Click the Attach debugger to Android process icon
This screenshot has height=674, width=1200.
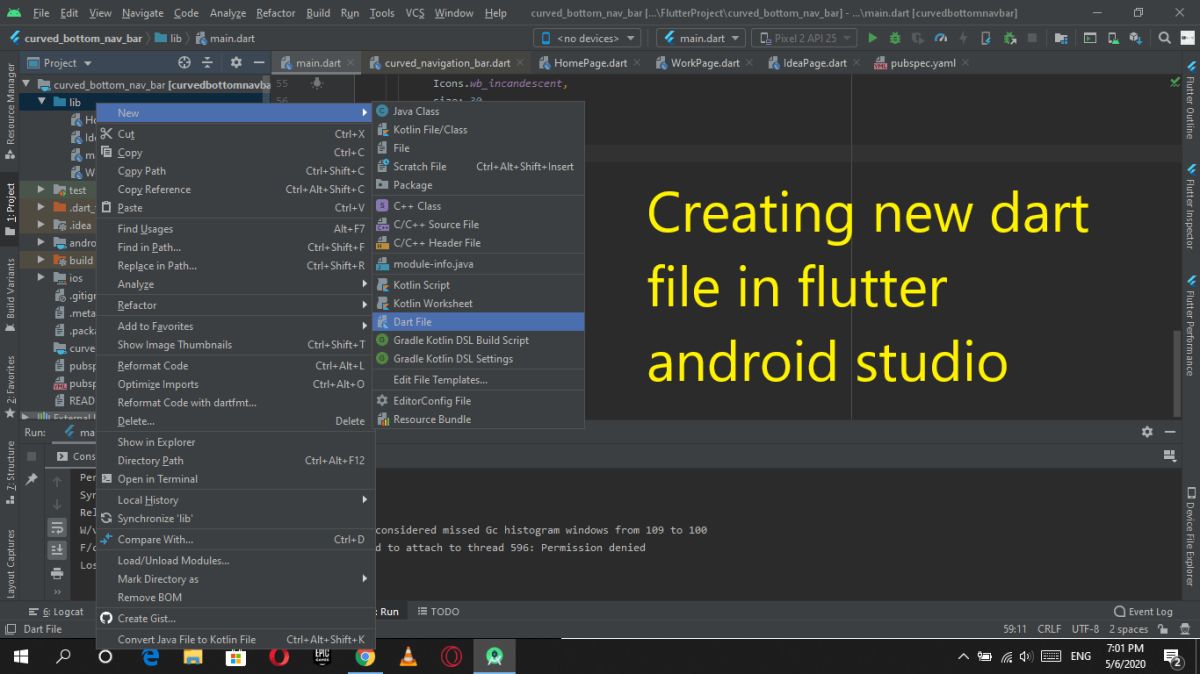(1010, 38)
